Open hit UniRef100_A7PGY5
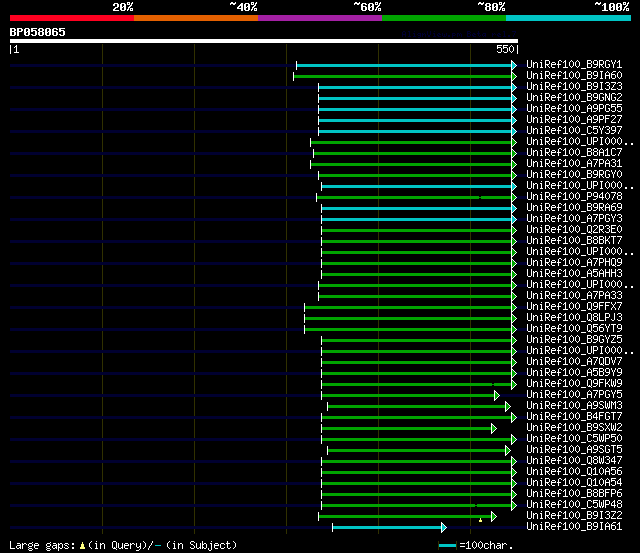Screen dimensions: 640x553 [x=574, y=395]
